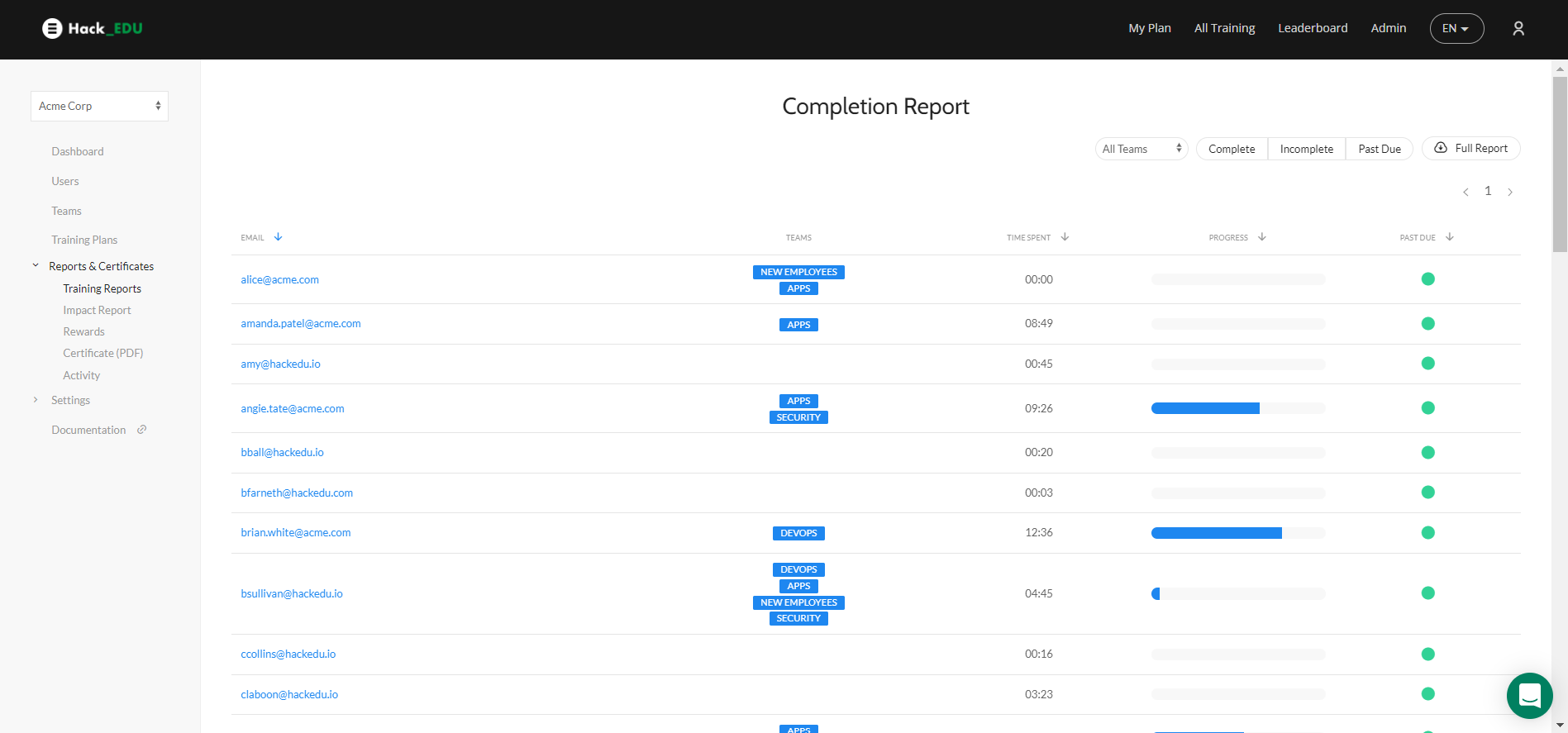Filter report by Complete
Image resolution: width=1568 pixels, height=733 pixels.
(x=1231, y=150)
